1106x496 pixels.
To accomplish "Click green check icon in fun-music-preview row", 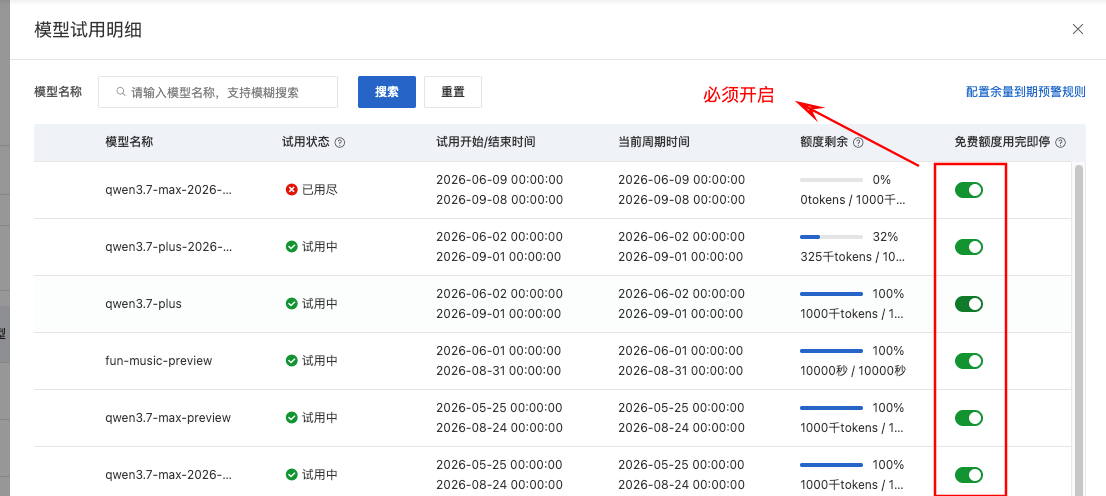I will 291,361.
